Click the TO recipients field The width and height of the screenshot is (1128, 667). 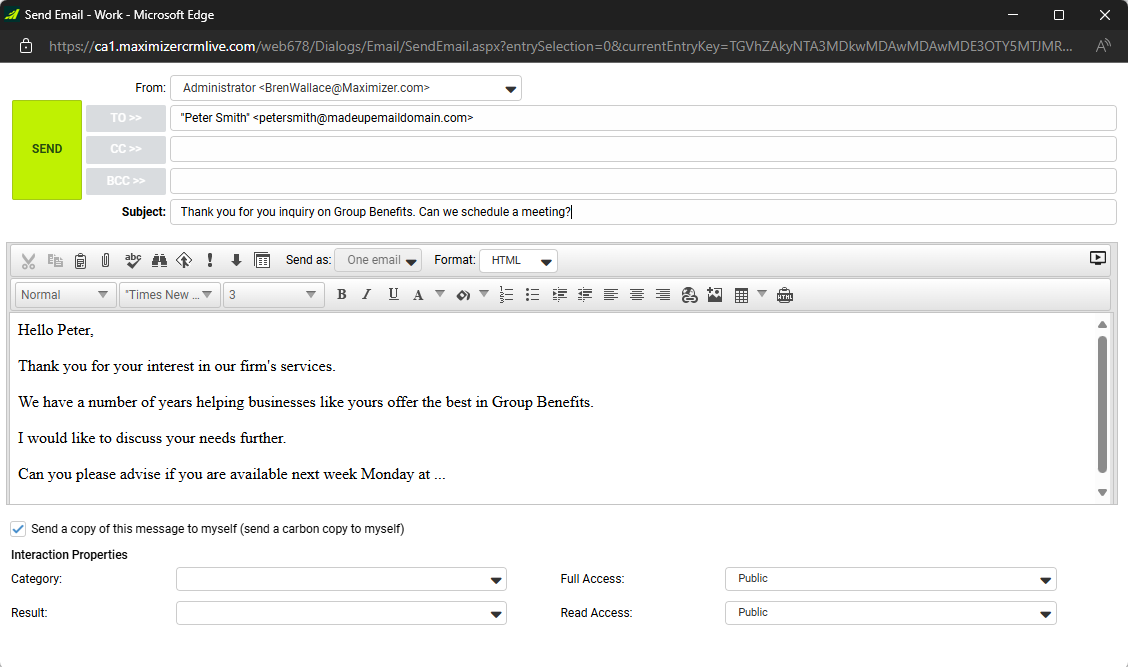(x=643, y=118)
